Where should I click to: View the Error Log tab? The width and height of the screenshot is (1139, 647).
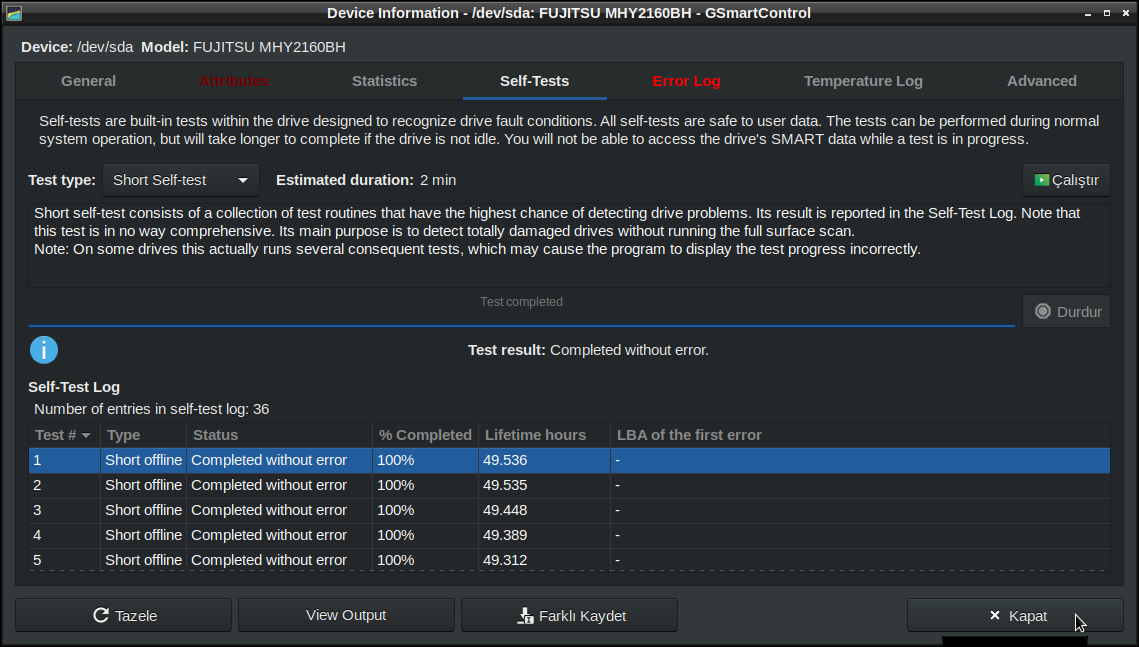(x=686, y=81)
